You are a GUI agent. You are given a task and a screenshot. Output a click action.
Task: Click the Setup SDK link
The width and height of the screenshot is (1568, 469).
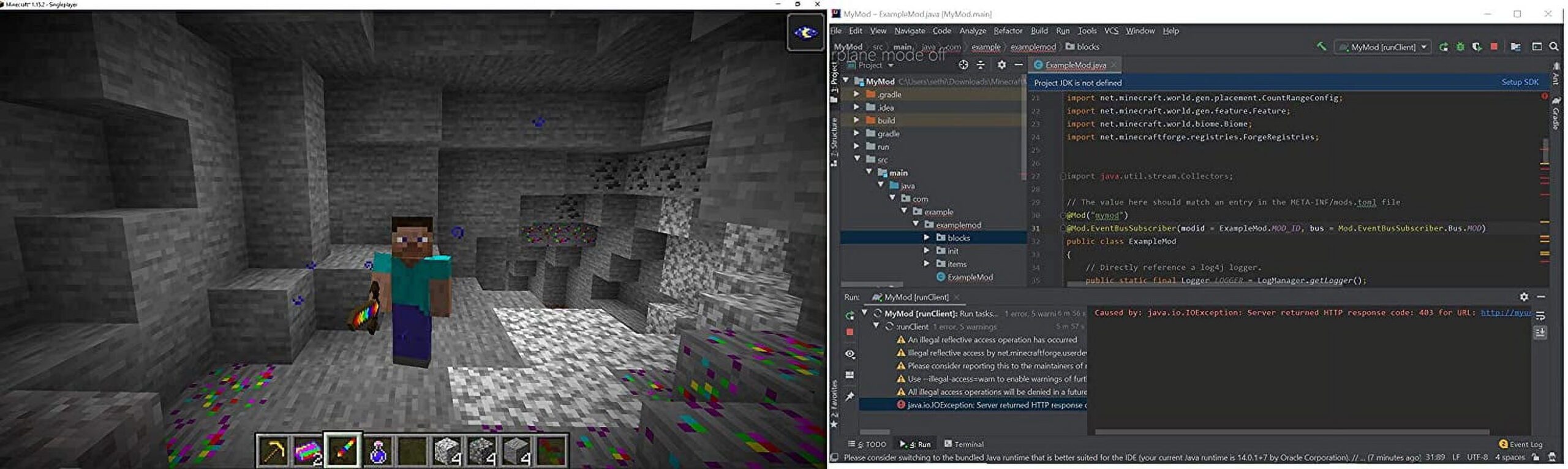(x=1520, y=82)
